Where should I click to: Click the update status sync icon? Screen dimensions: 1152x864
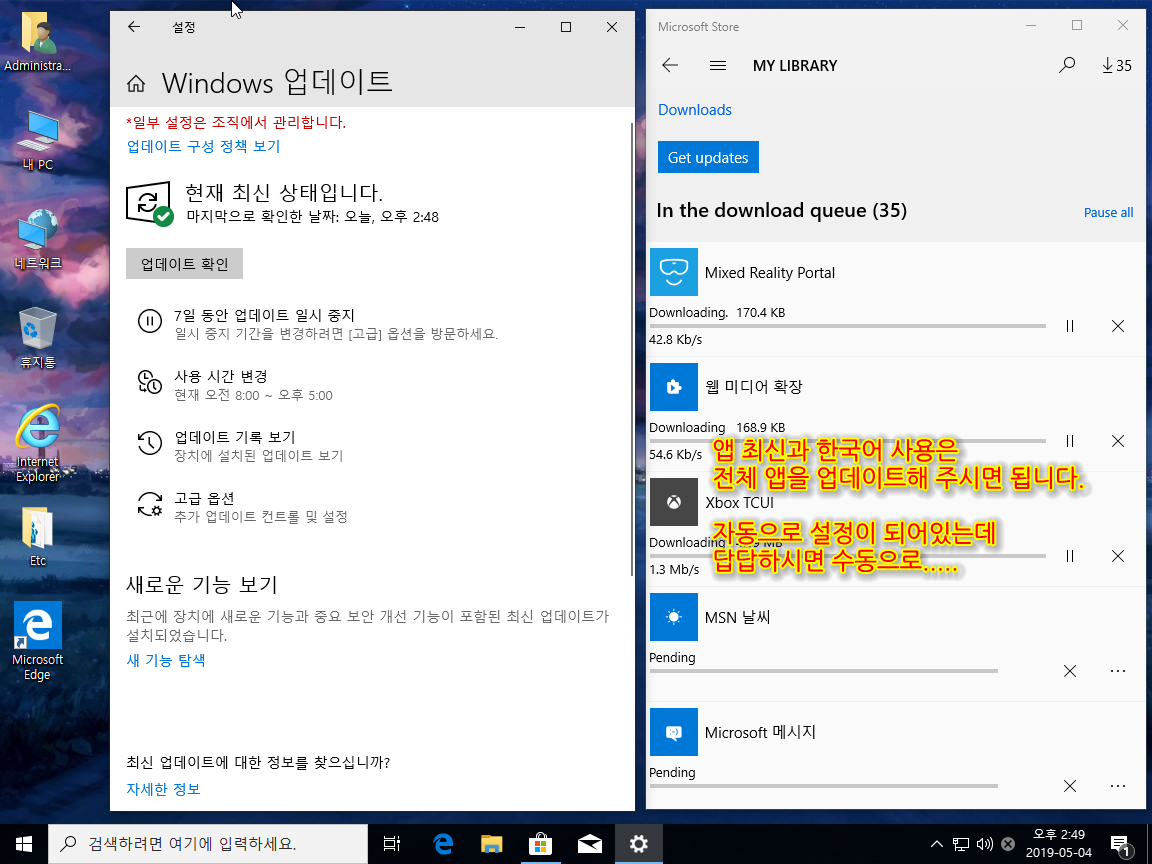[149, 204]
